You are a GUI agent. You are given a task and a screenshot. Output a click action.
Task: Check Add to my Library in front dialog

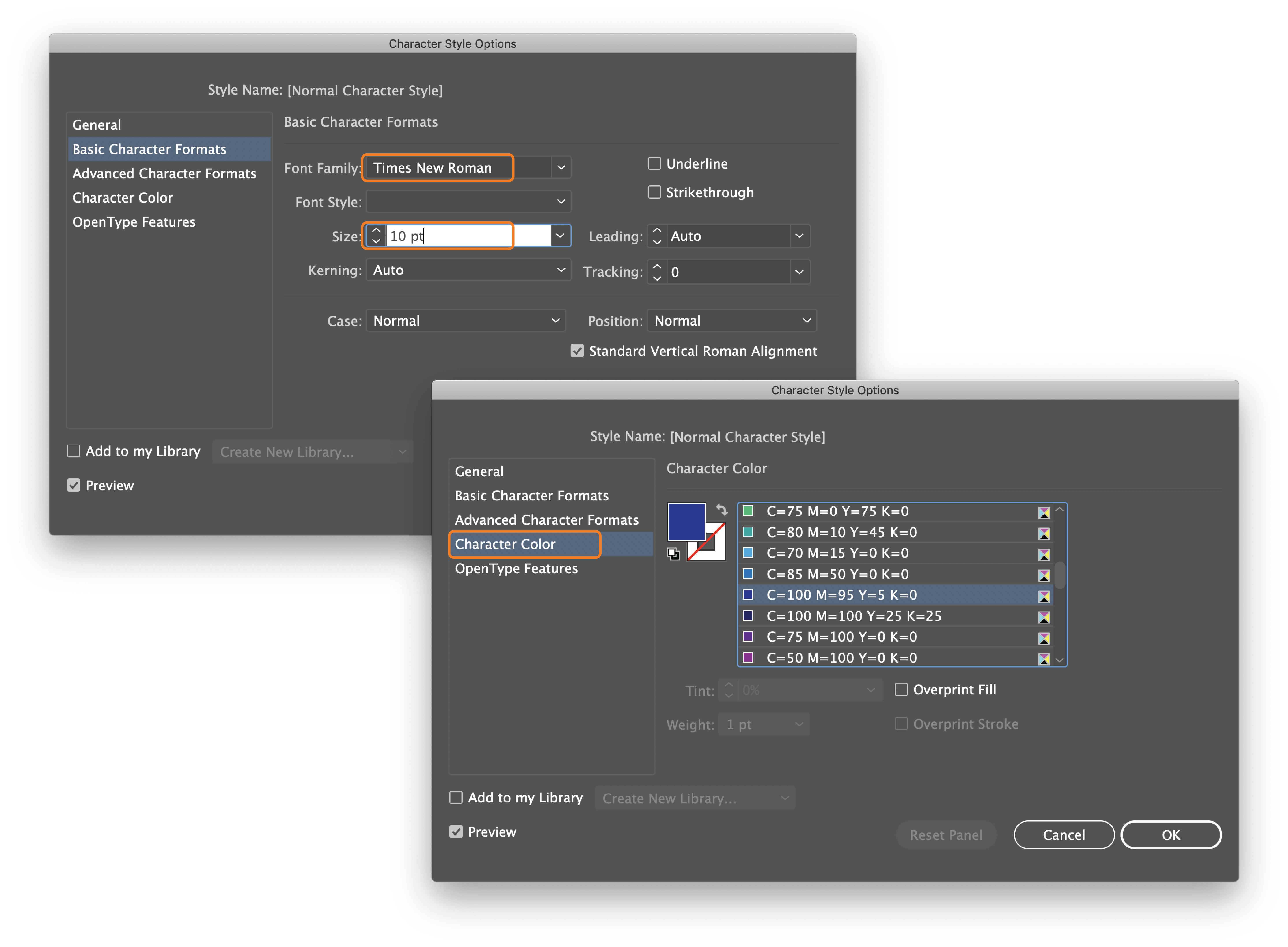456,797
